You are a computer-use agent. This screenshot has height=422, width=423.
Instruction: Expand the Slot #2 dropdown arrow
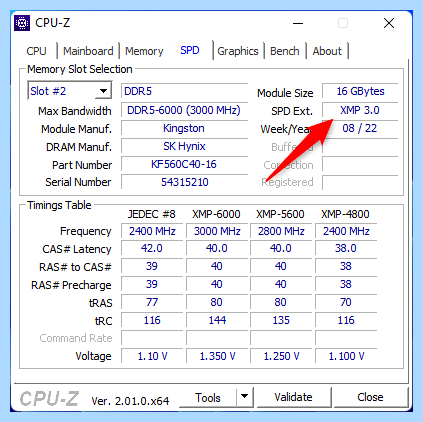(x=103, y=91)
